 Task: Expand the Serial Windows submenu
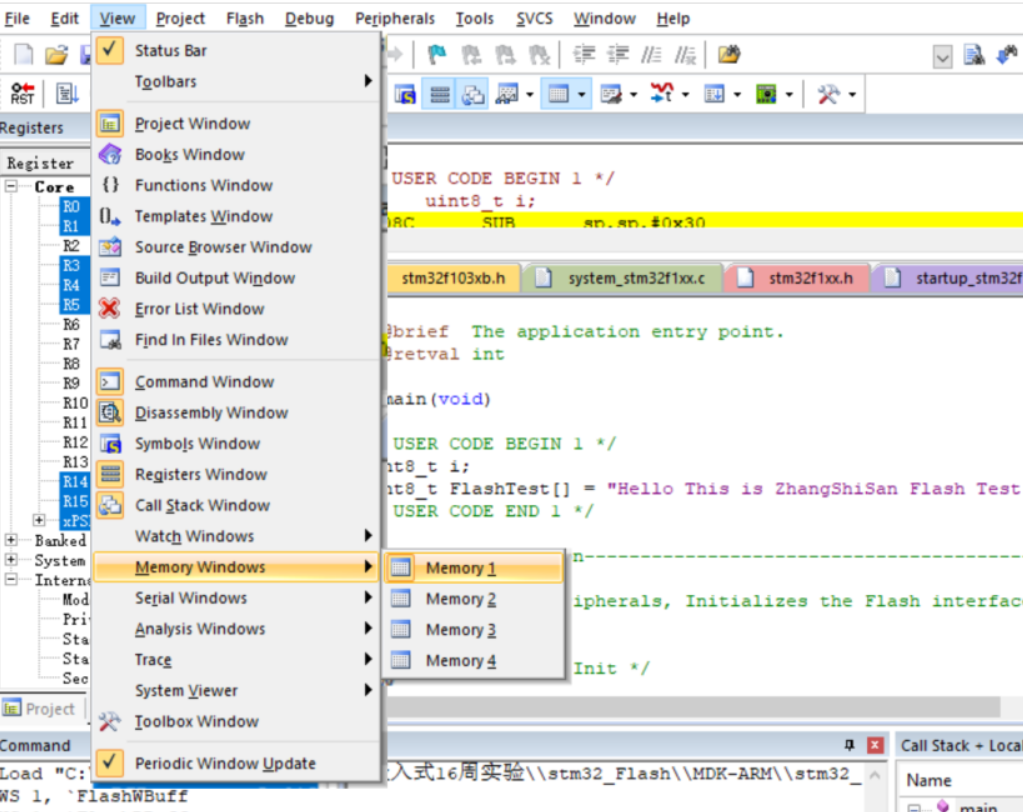click(237, 598)
